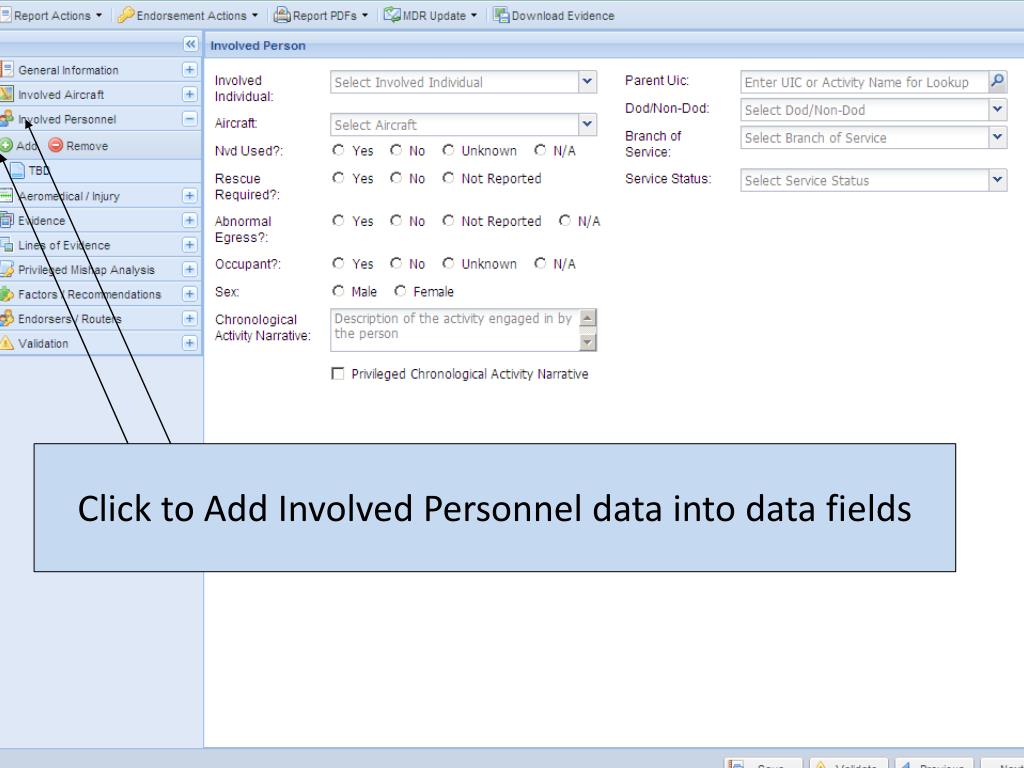Open the Branch of Service dropdown
This screenshot has height=768, width=1024.
[x=997, y=138]
